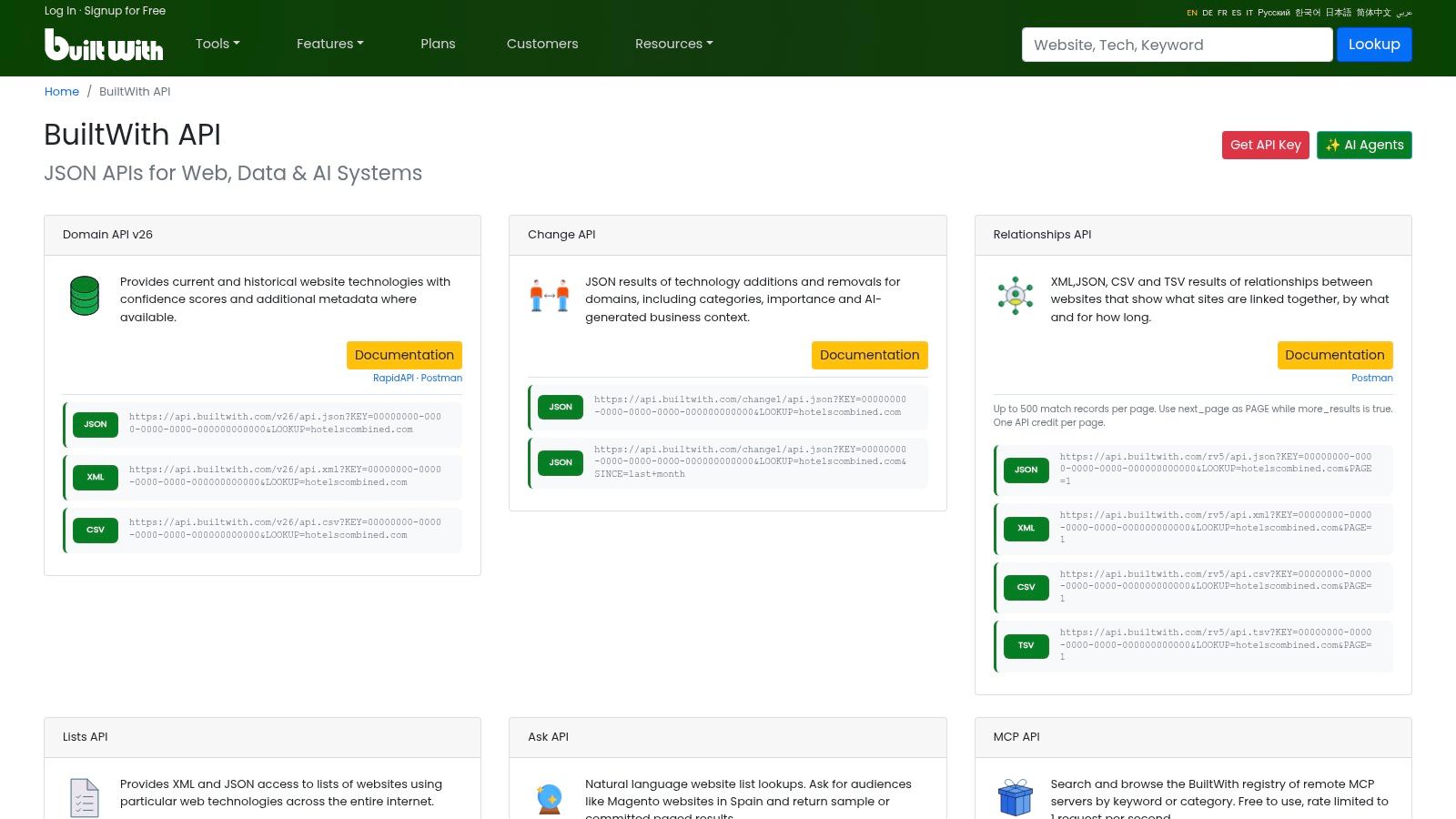Screen dimensions: 1456x819
Task: Expand the Resources dropdown menu
Action: [673, 44]
